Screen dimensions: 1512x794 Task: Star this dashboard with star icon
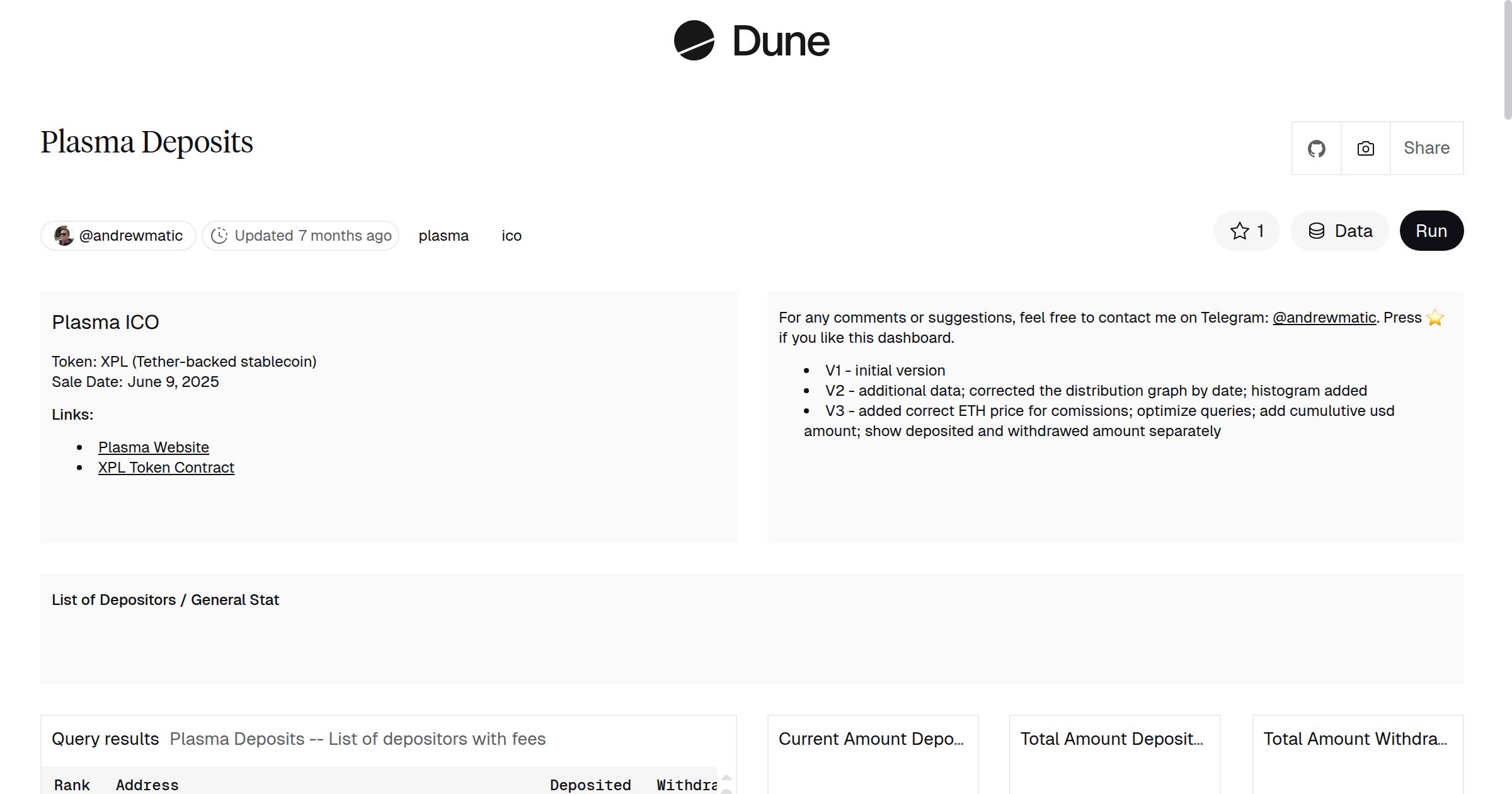coord(1239,231)
